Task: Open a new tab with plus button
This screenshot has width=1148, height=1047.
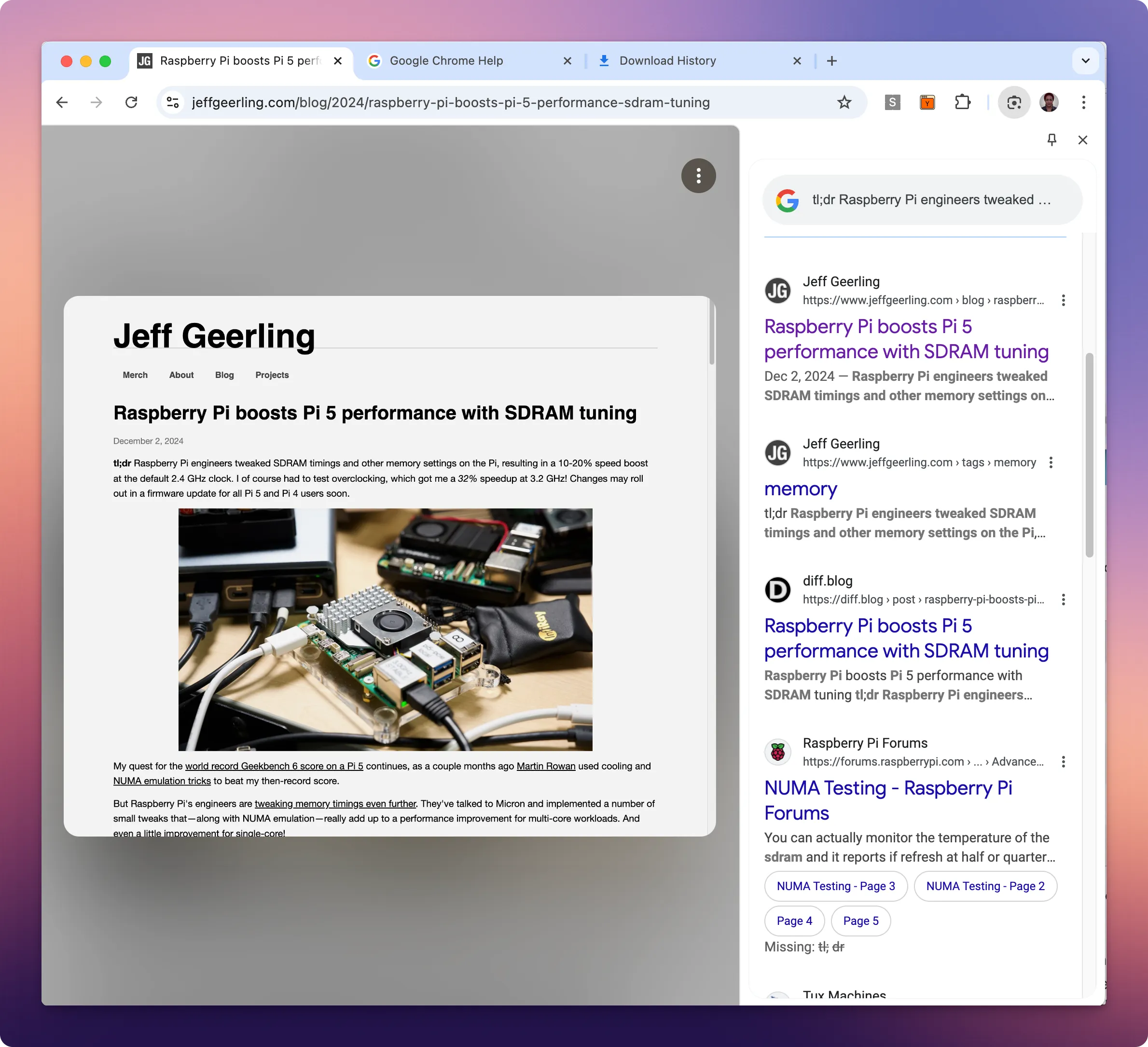Action: [x=831, y=61]
